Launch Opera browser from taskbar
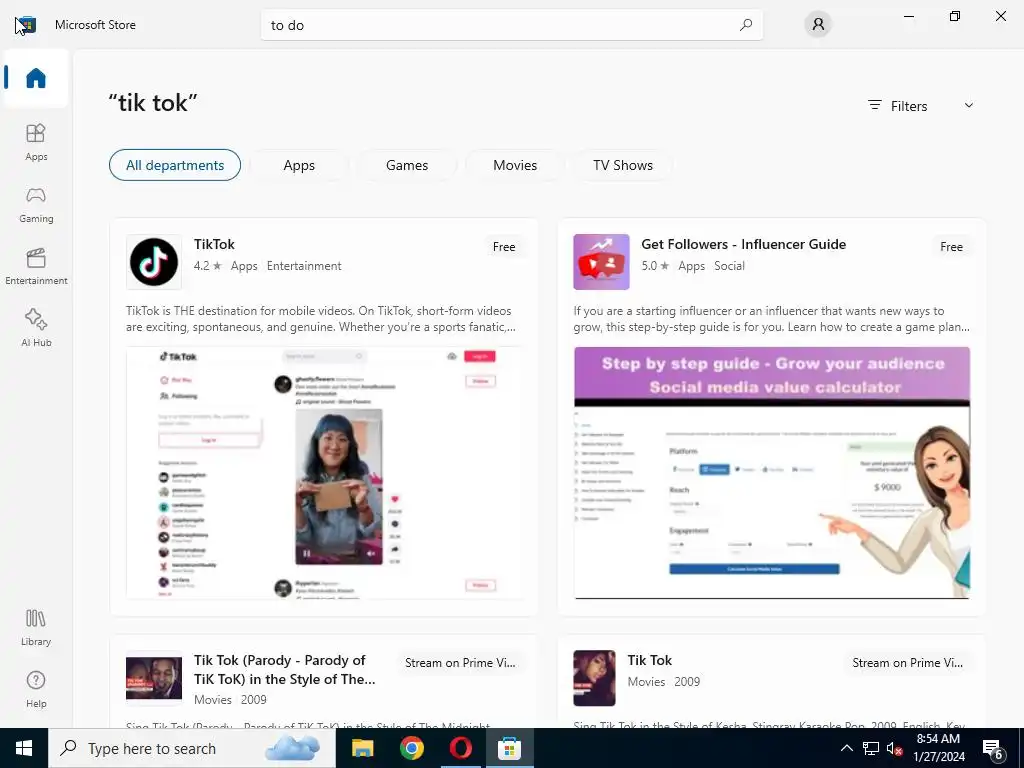Viewport: 1024px width, 768px height. (x=460, y=748)
